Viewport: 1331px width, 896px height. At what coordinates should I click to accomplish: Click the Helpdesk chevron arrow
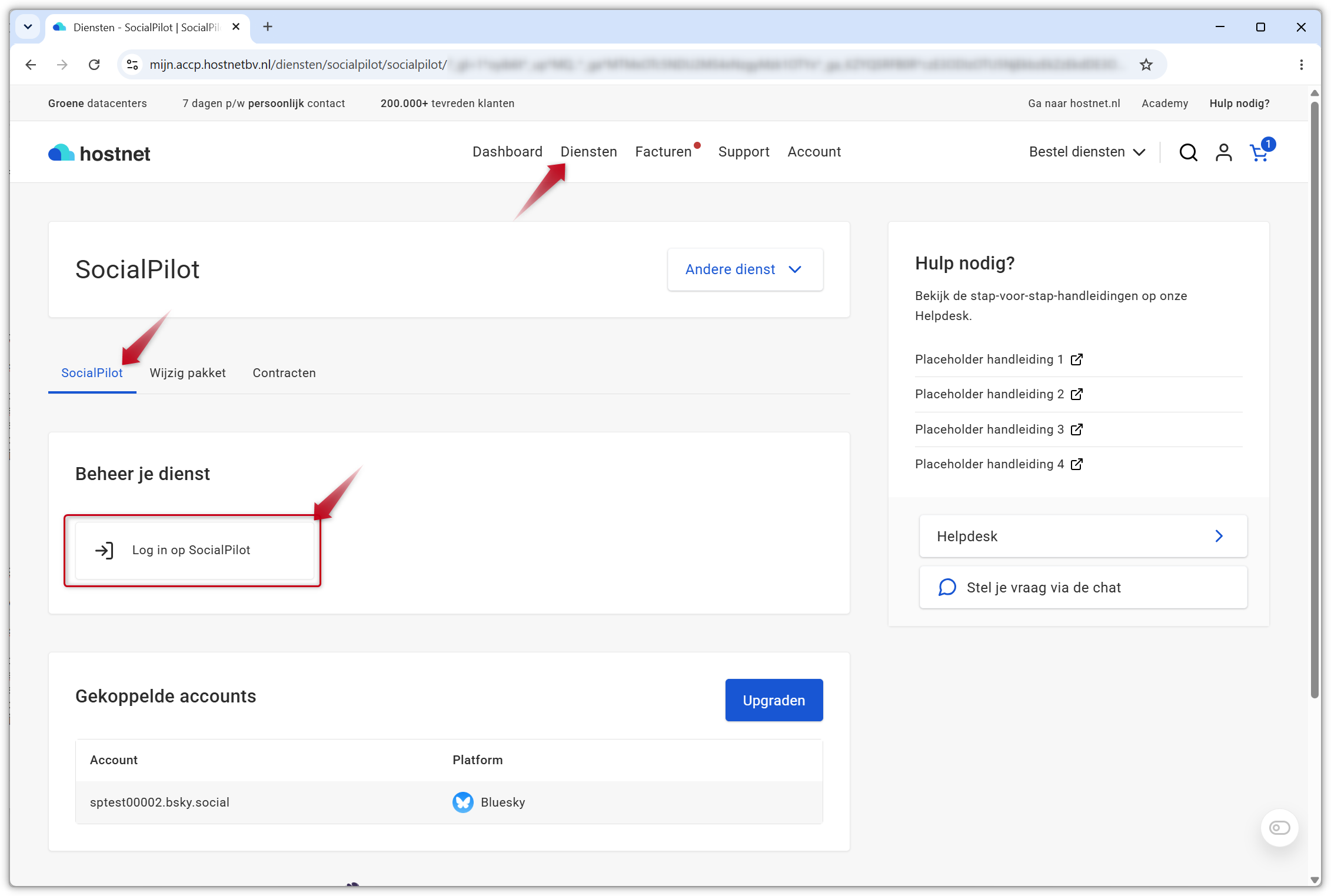click(1219, 536)
